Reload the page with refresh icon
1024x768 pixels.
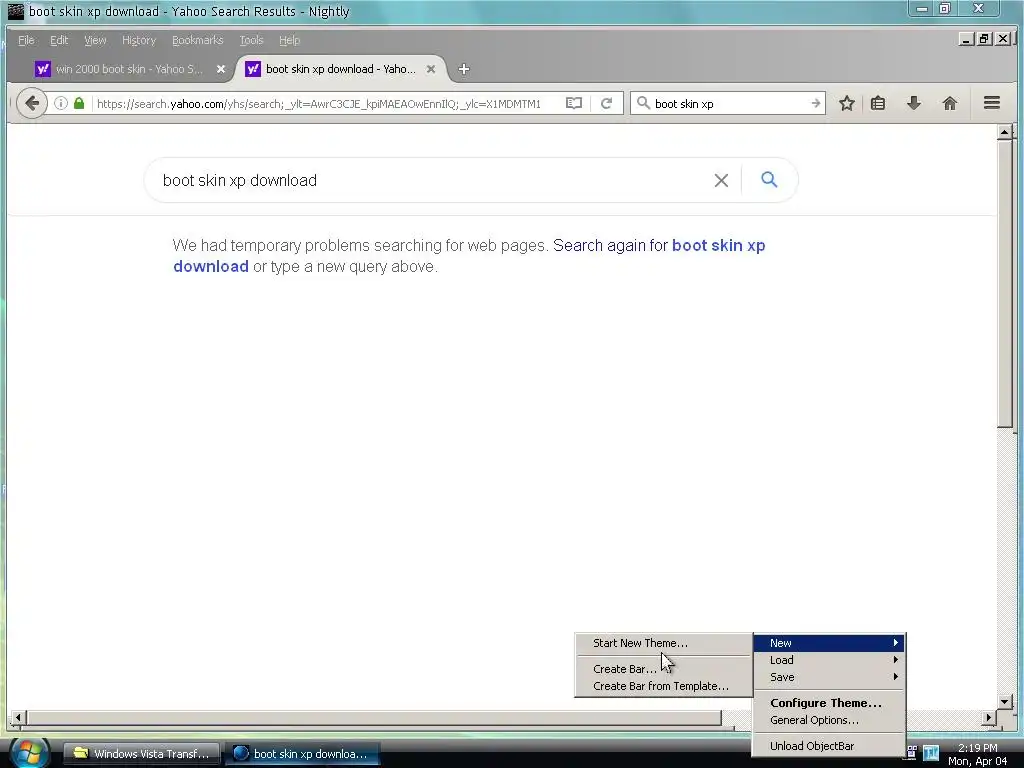(x=606, y=103)
